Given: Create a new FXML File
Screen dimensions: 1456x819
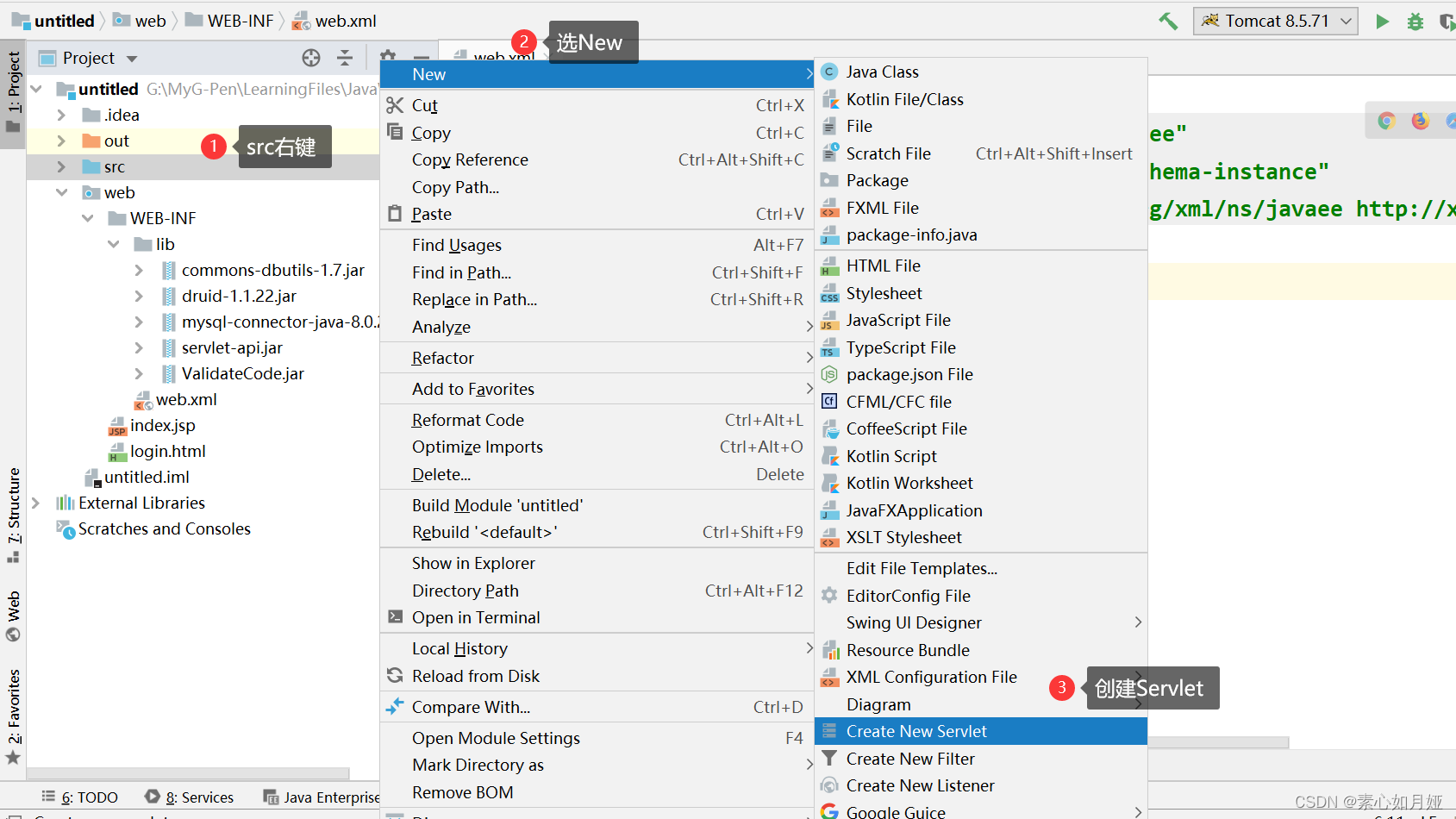Looking at the screenshot, I should coord(981,208).
